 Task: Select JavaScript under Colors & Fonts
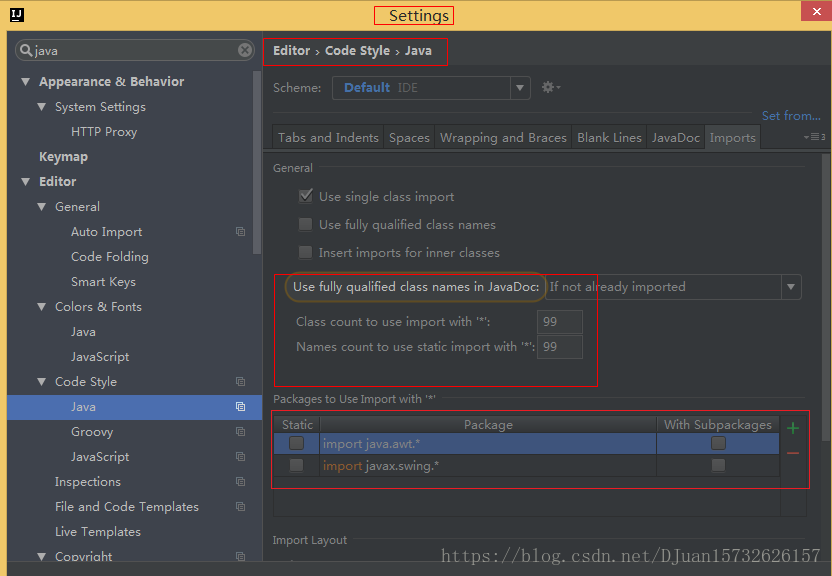(x=100, y=357)
